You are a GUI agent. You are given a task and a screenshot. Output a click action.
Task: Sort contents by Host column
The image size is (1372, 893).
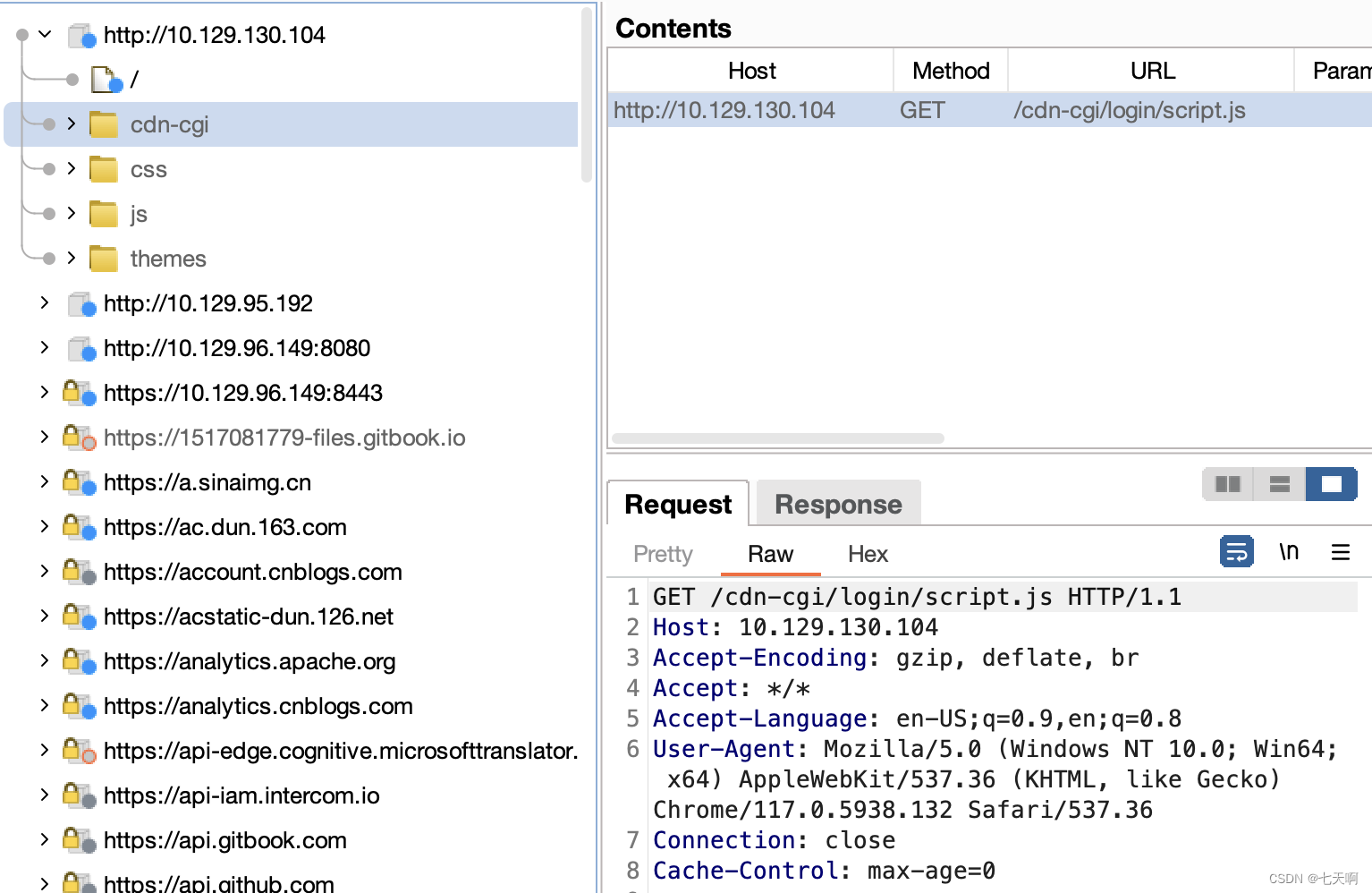coord(751,71)
